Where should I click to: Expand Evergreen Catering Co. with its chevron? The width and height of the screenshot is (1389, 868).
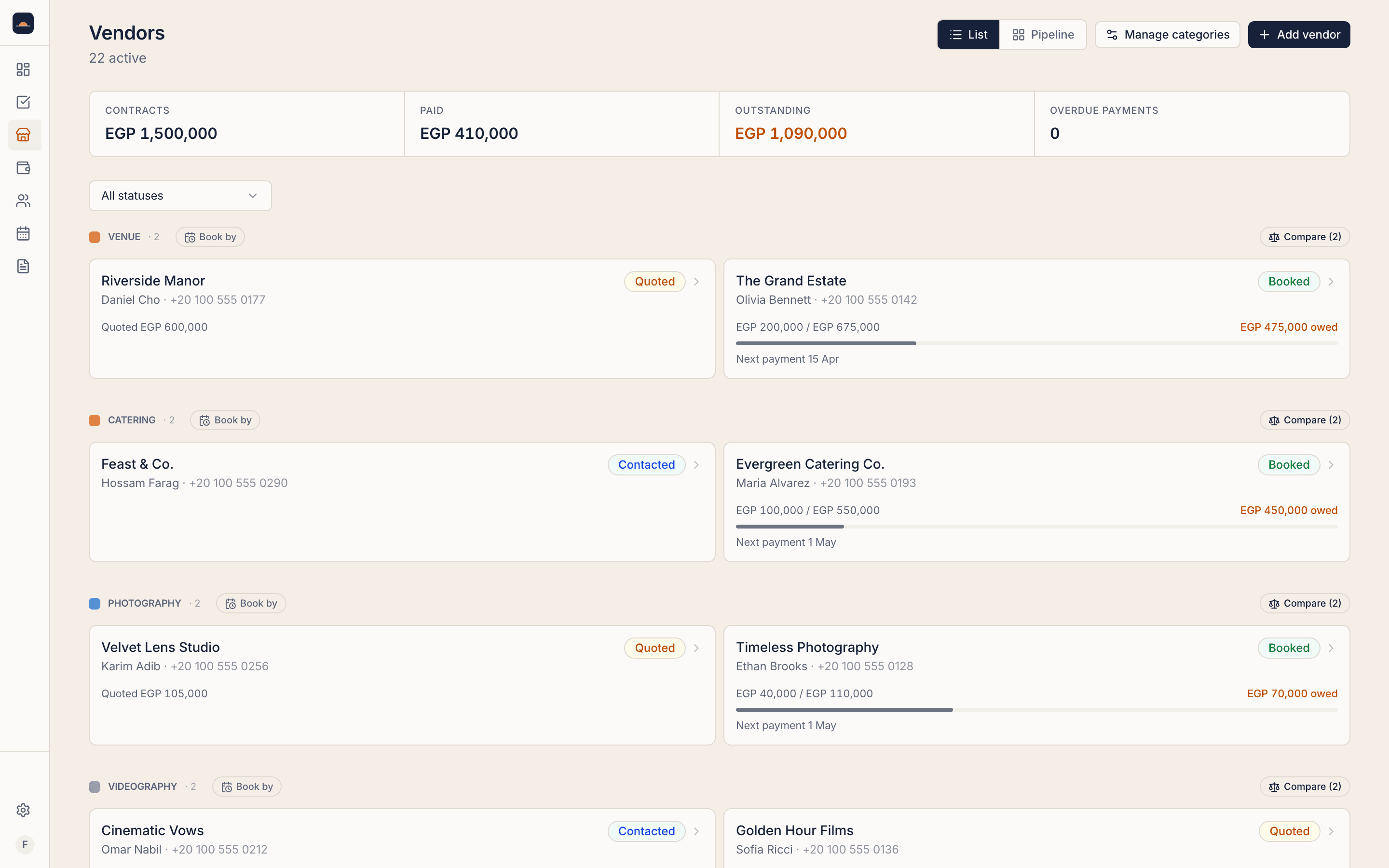click(1331, 464)
